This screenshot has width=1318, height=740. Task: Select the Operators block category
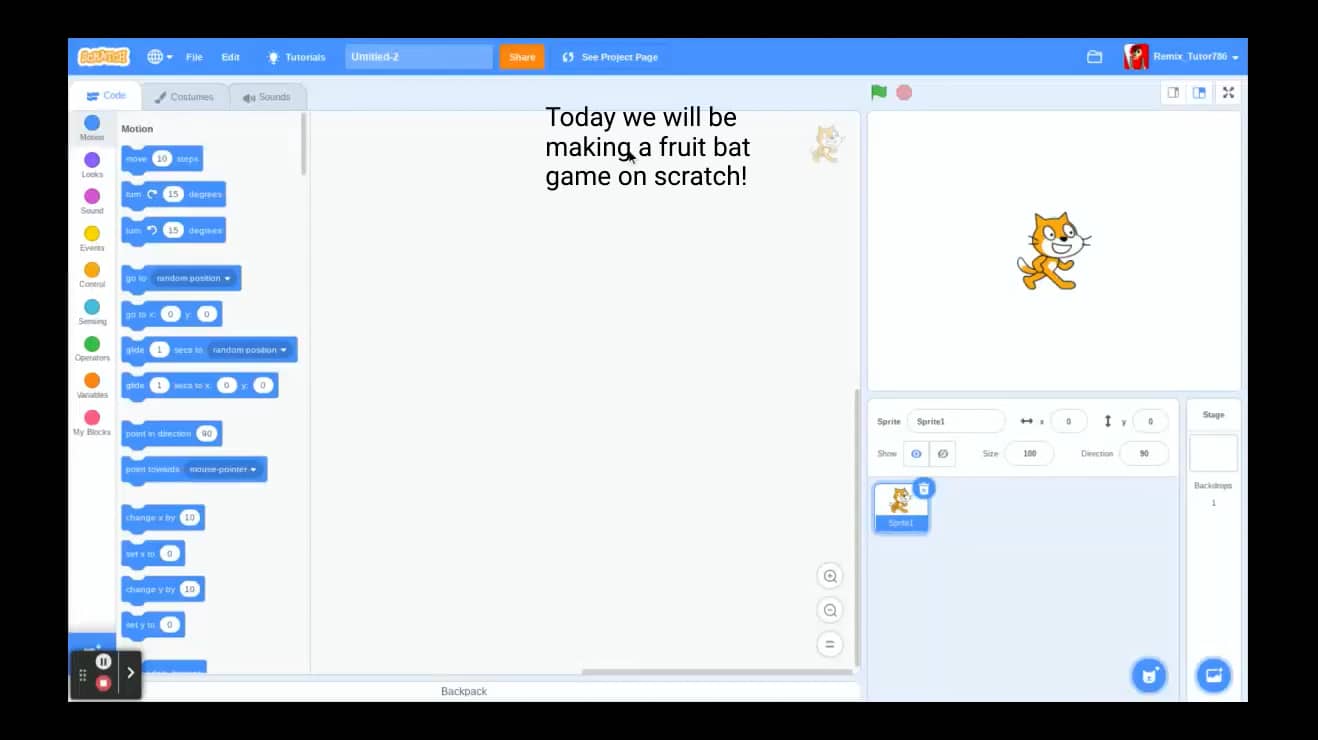coord(92,349)
